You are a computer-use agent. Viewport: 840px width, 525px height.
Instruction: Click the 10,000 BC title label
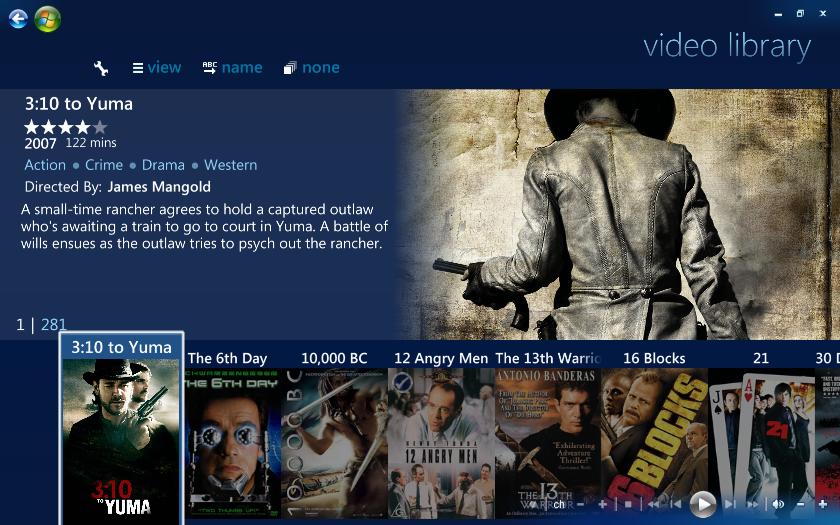(334, 358)
